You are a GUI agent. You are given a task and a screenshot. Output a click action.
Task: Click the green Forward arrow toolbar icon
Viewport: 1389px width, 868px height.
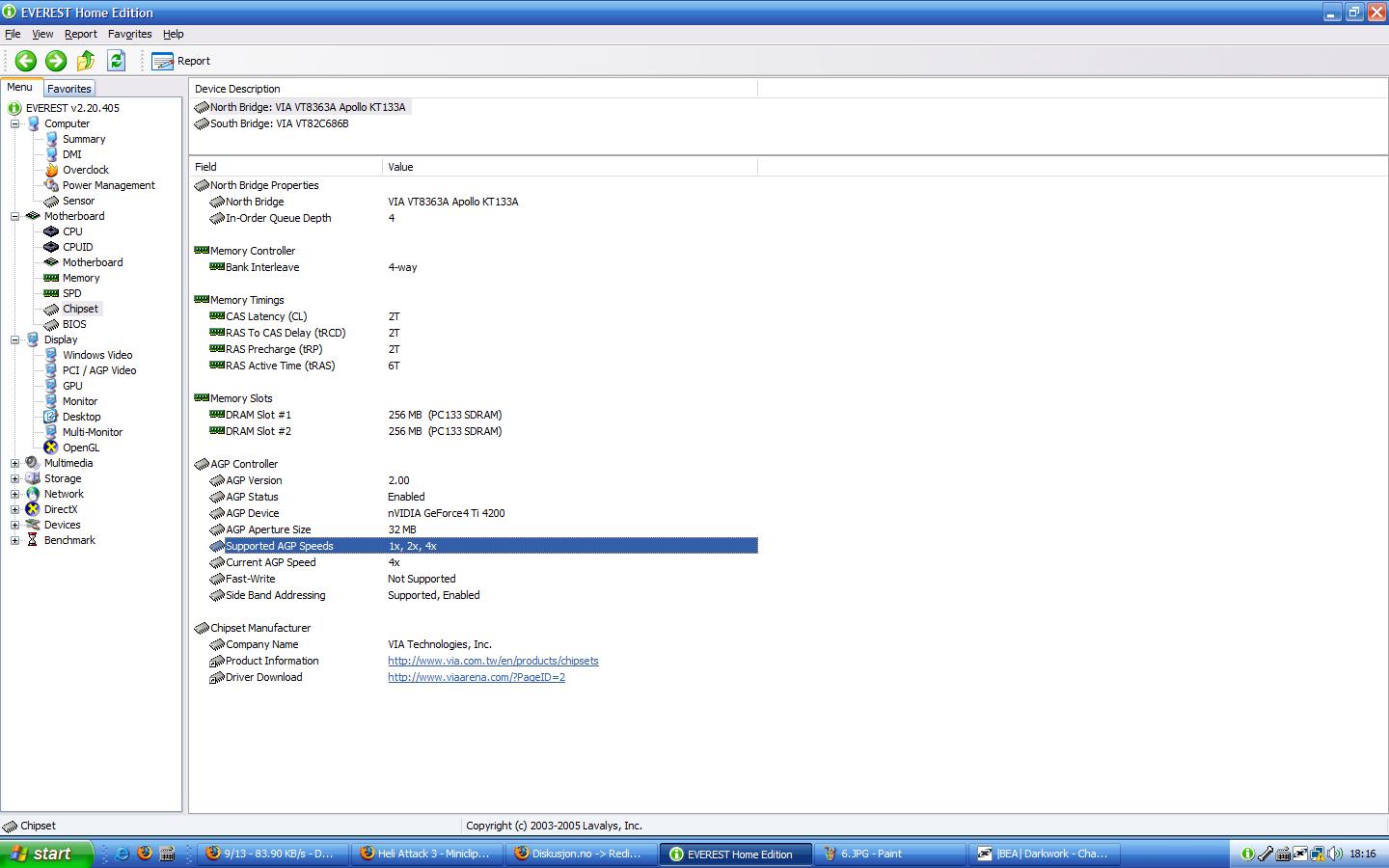[x=56, y=61]
